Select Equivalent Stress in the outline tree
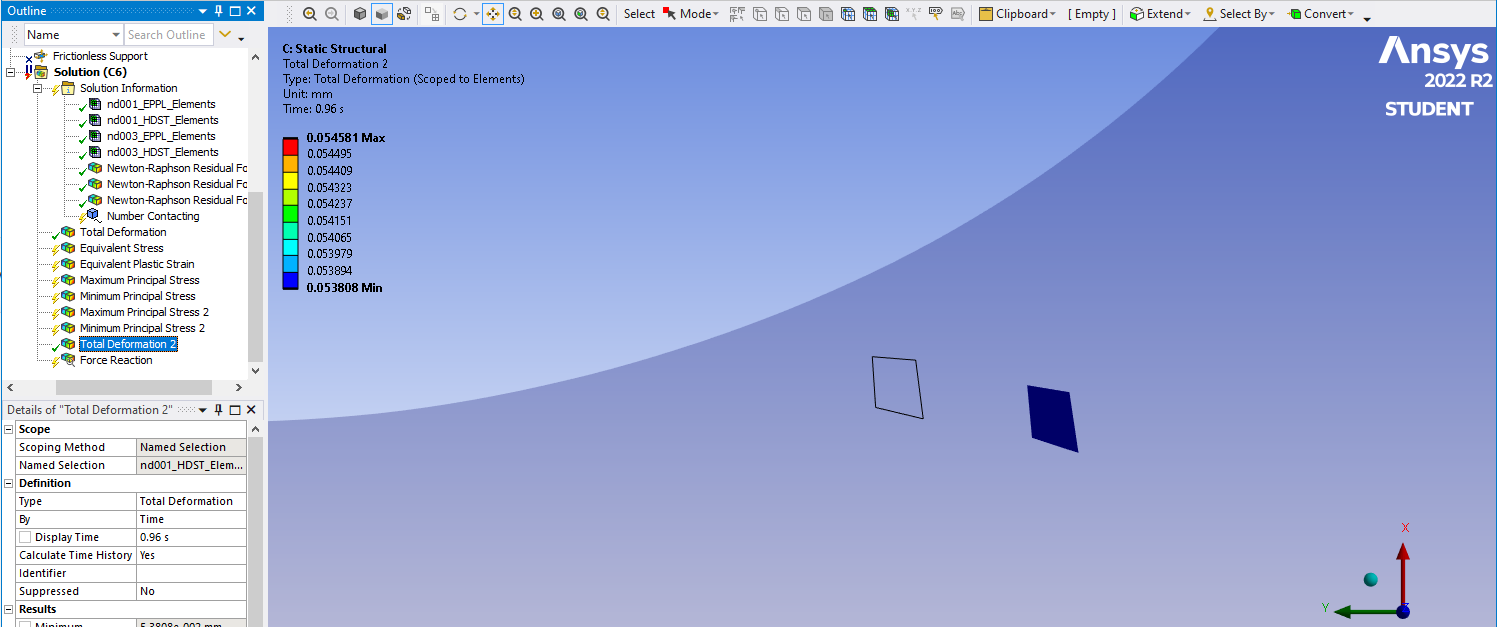The image size is (1497, 627). tap(121, 248)
